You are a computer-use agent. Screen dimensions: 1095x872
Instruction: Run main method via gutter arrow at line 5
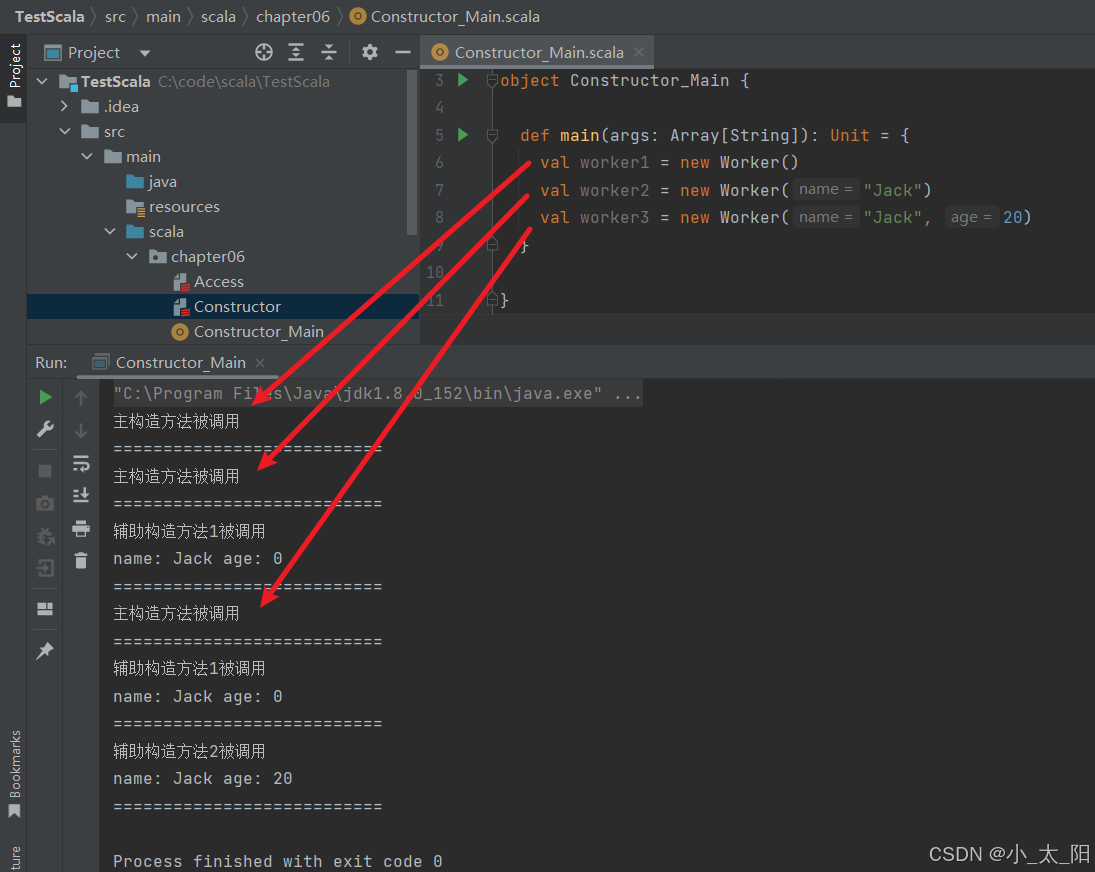(x=462, y=134)
